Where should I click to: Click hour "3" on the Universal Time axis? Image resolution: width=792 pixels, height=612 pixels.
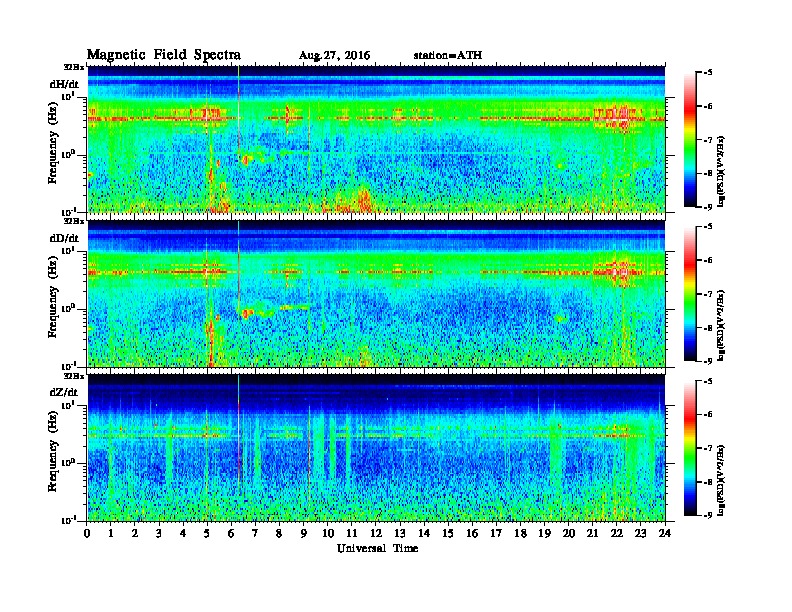159,533
